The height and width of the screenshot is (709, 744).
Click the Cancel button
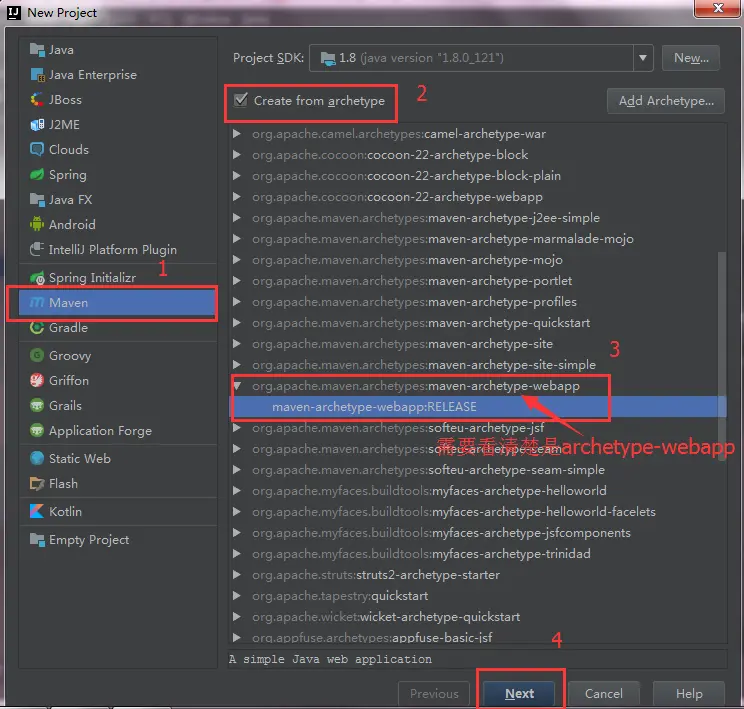(604, 693)
